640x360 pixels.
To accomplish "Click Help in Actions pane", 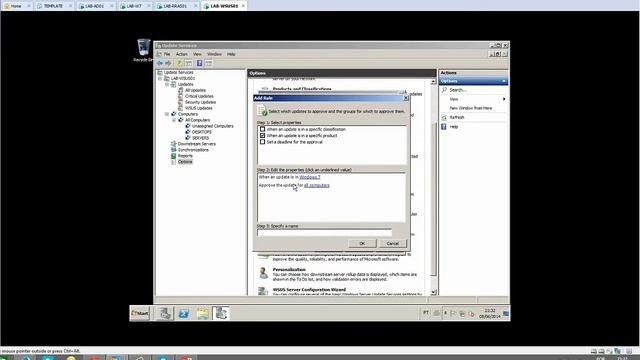I will pos(453,127).
